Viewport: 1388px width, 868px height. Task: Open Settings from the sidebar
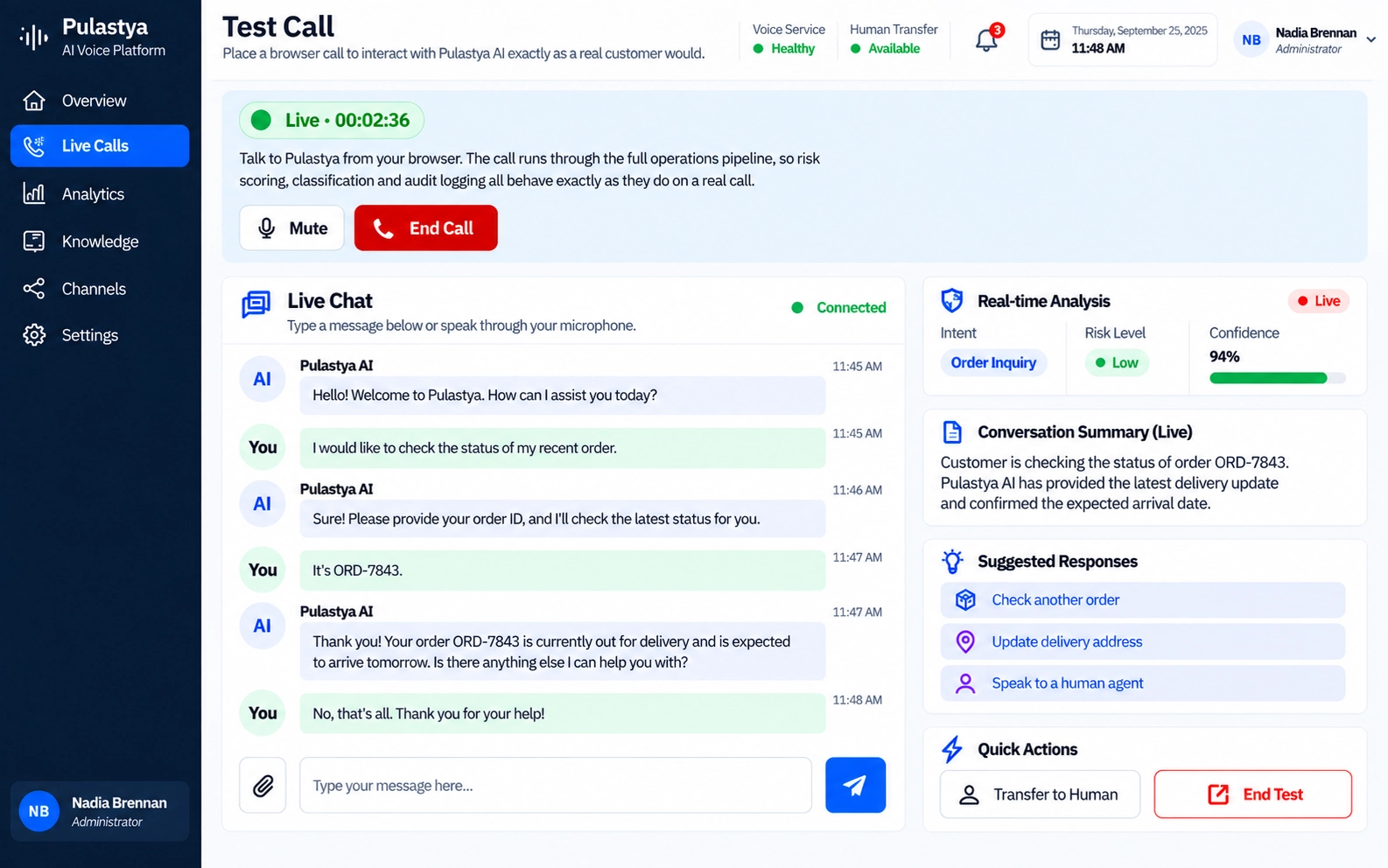pyautogui.click(x=100, y=335)
